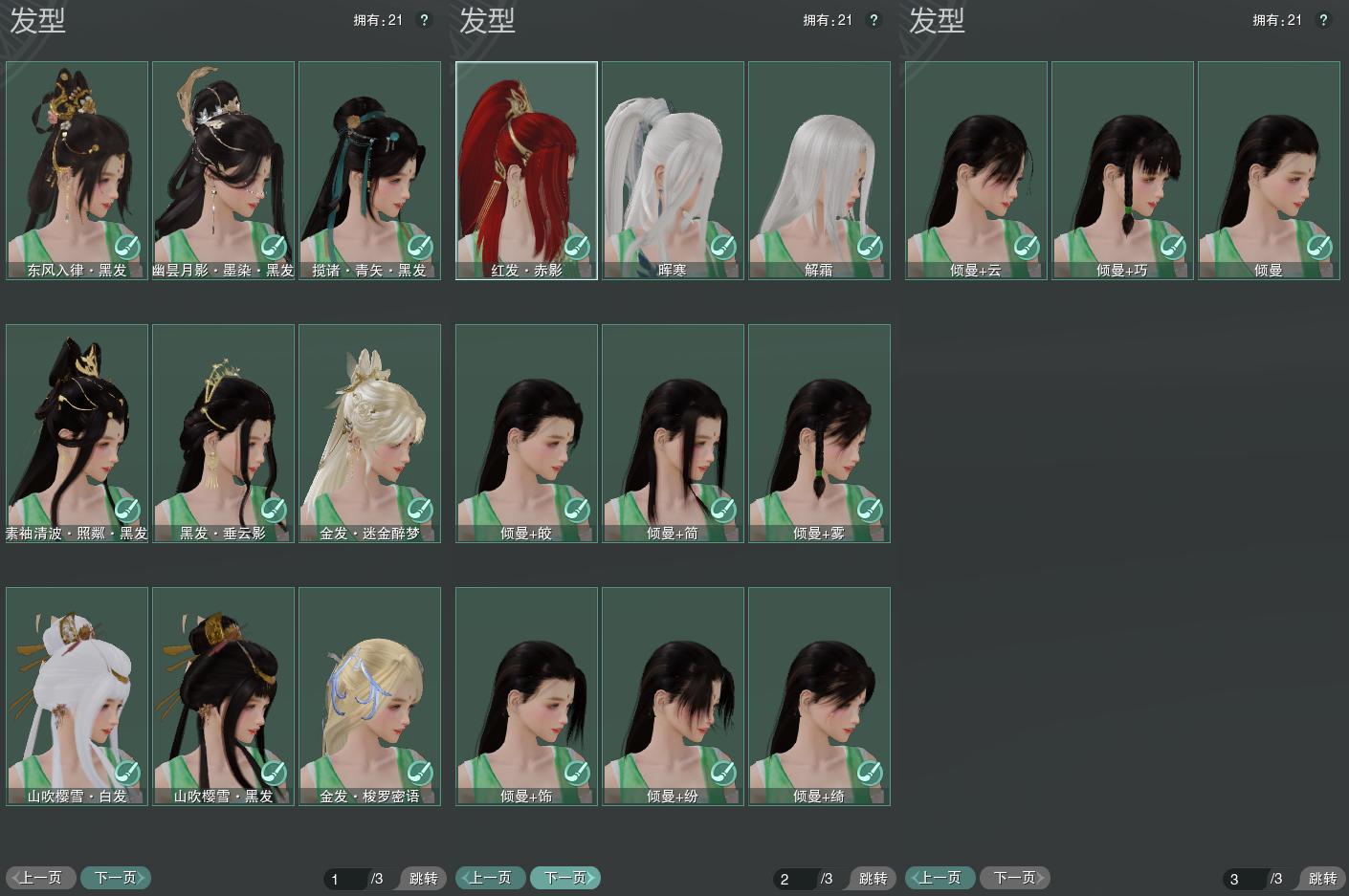
Task: Go to previous page in page 2 panel
Action: [491, 878]
